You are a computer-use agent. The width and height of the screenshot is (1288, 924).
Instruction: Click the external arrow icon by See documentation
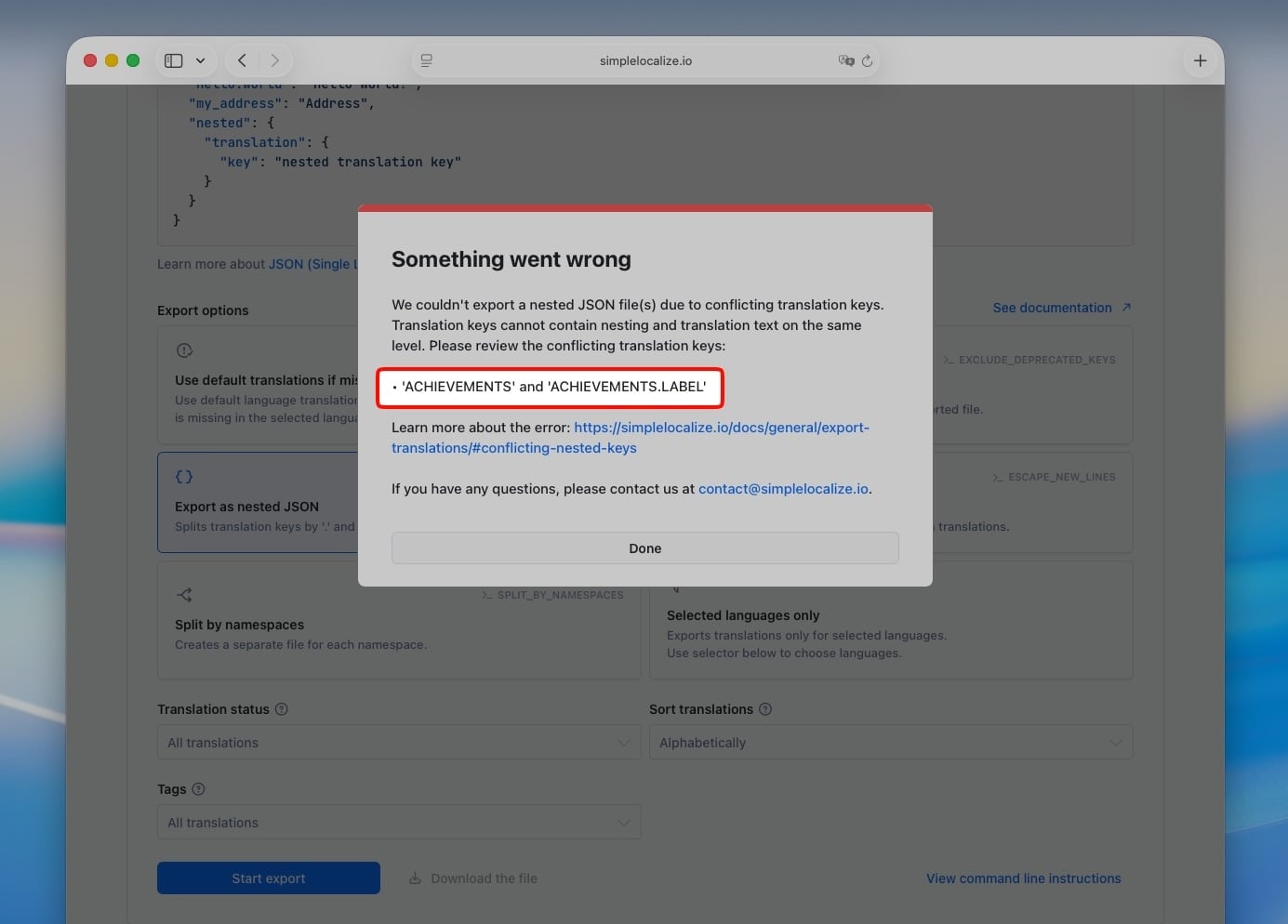click(x=1126, y=307)
